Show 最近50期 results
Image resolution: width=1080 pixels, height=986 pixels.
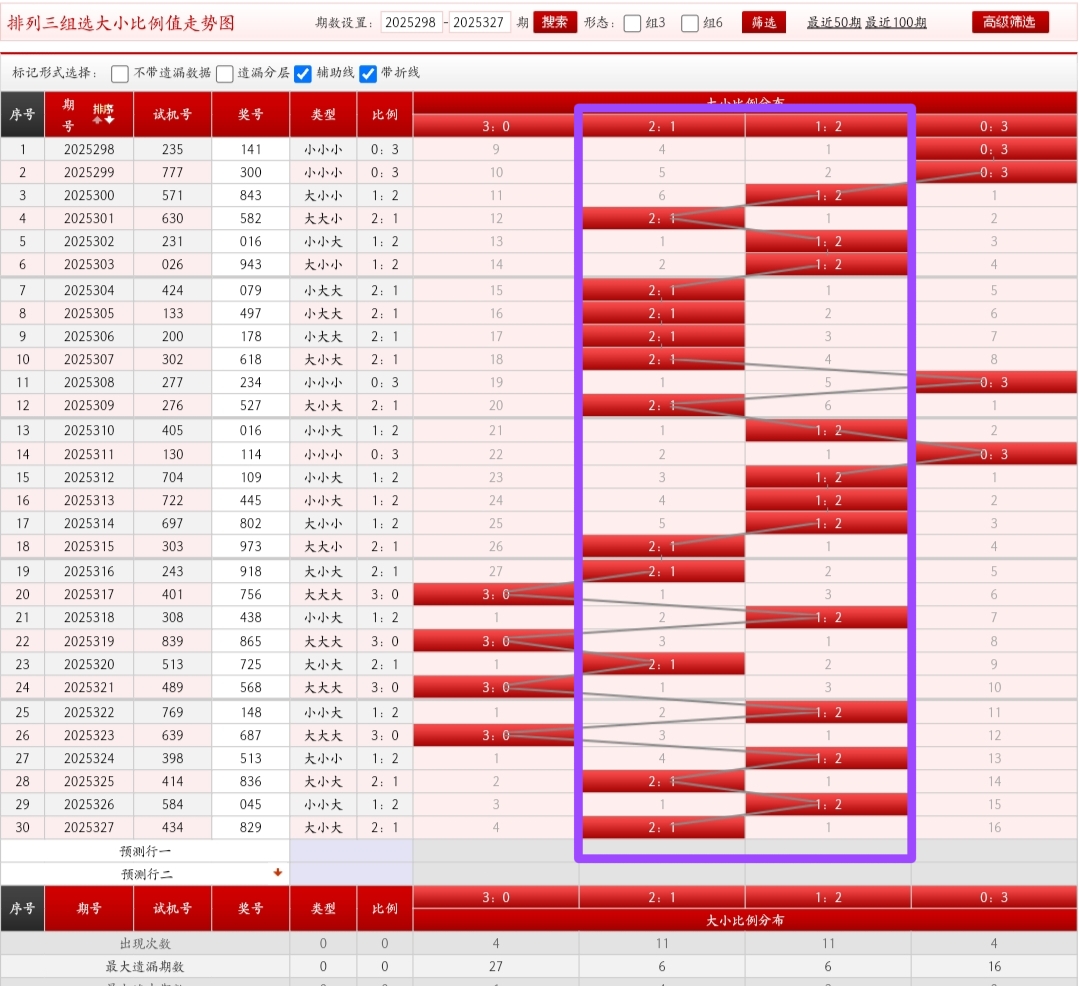coord(834,23)
